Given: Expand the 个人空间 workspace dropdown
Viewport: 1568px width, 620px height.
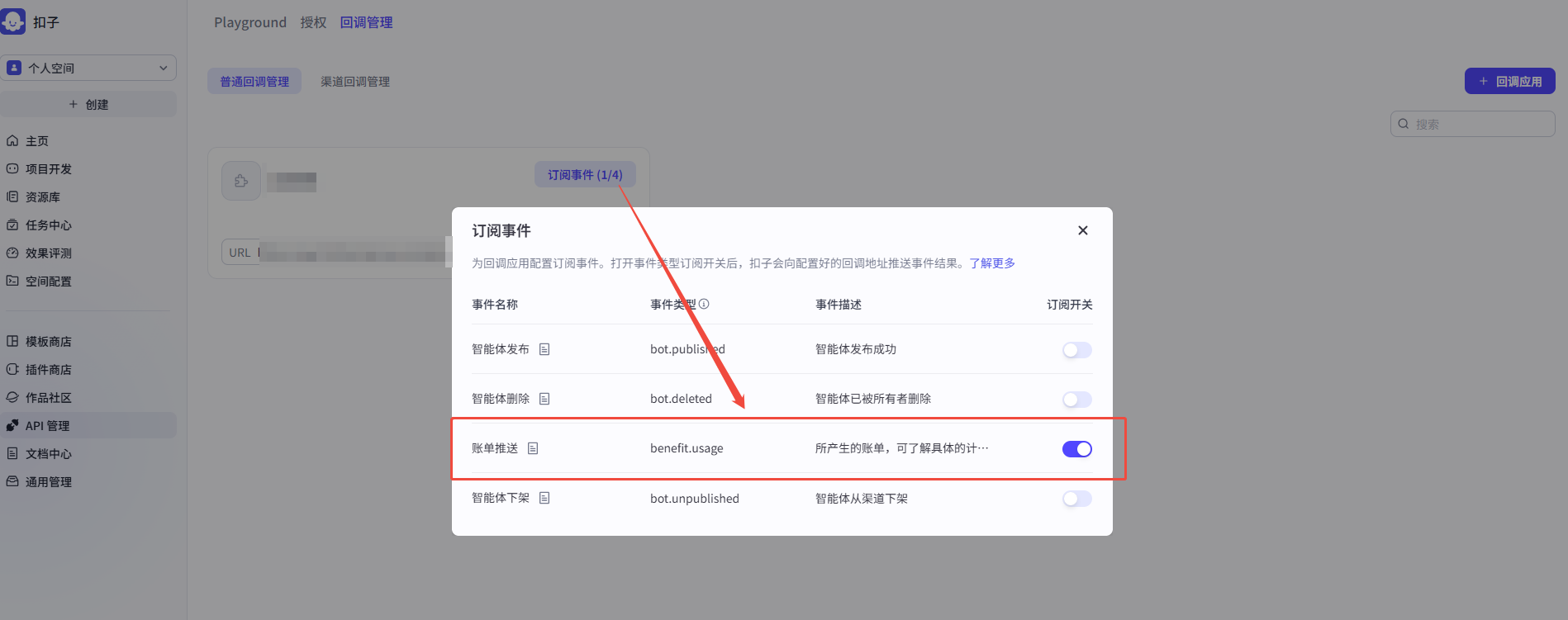Looking at the screenshot, I should (88, 68).
